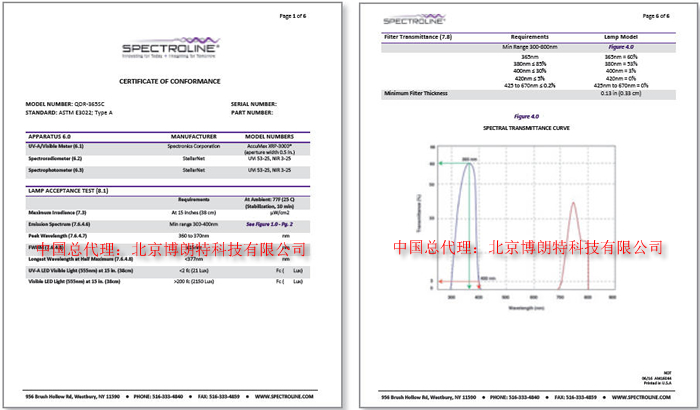Click the Spectroline logo on page 1
700x410 pixels.
[x=171, y=48]
